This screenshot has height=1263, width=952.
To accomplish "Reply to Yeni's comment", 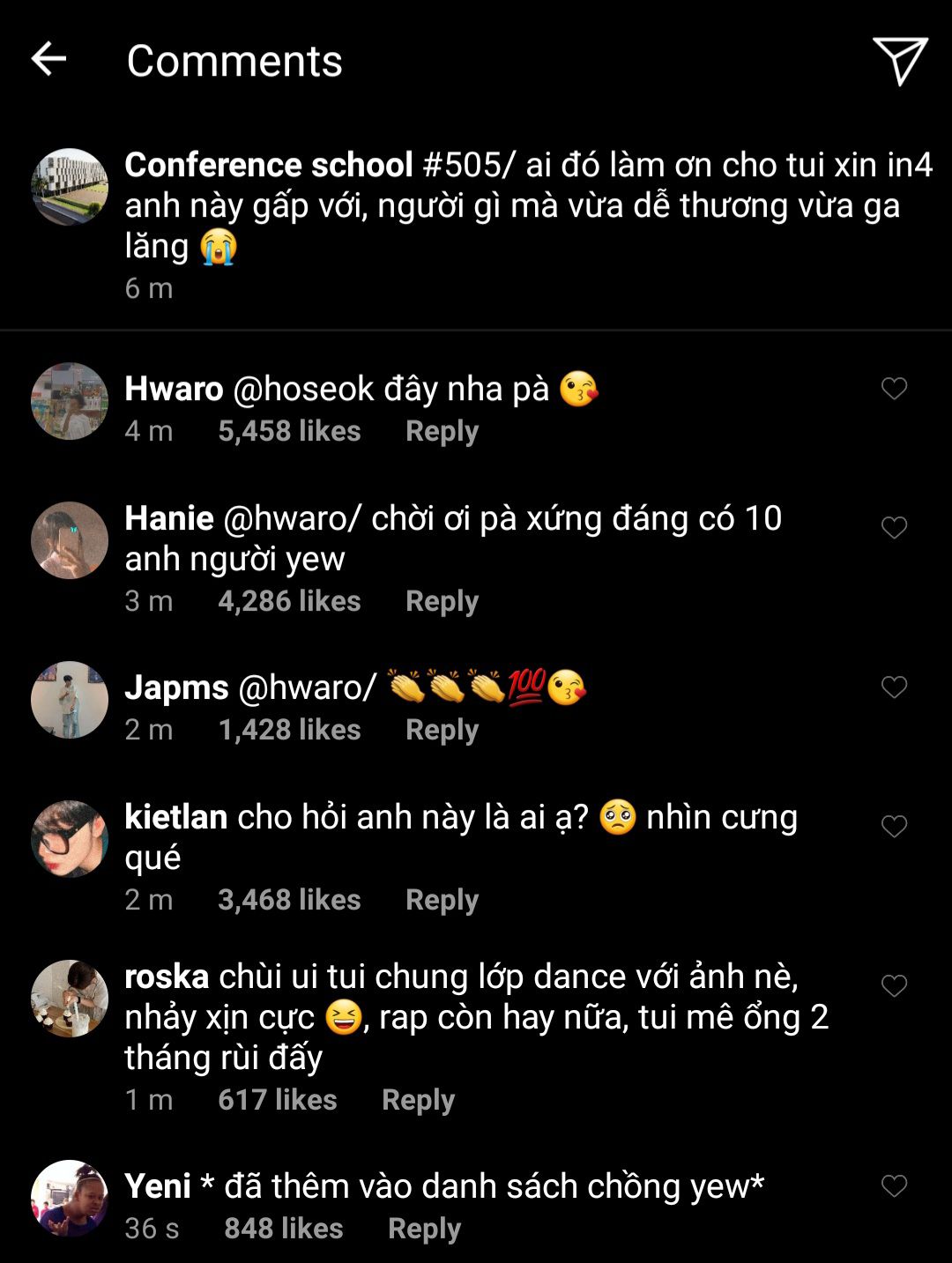I will (424, 1229).
